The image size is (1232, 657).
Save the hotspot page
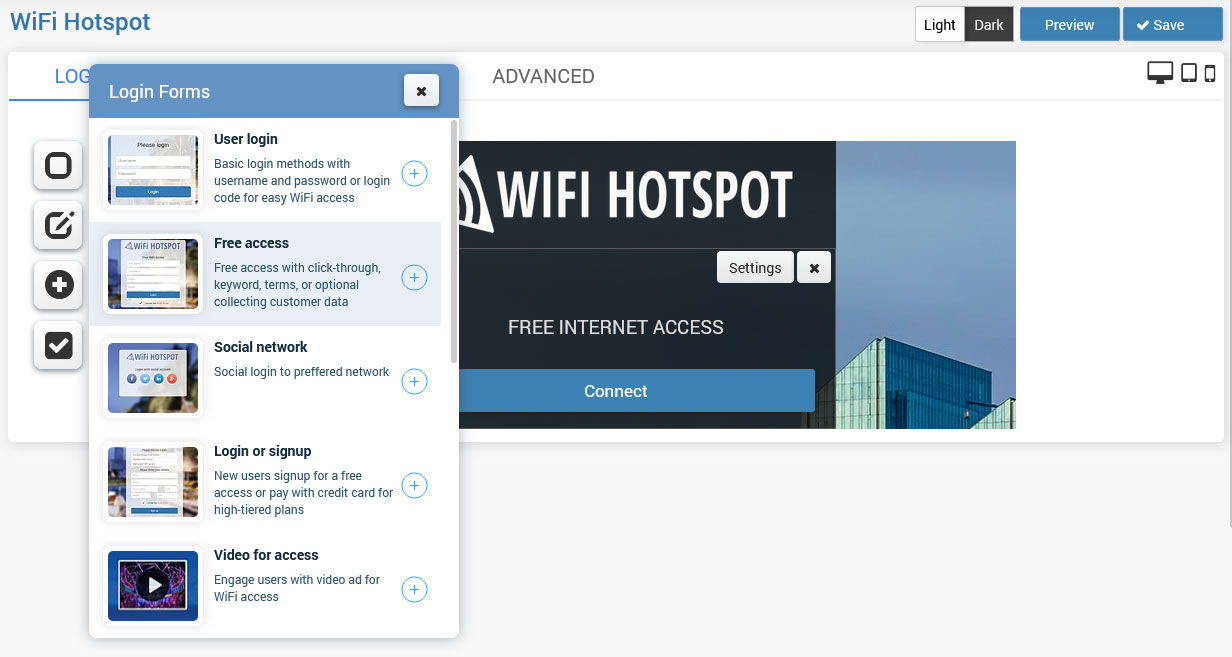coord(1171,25)
